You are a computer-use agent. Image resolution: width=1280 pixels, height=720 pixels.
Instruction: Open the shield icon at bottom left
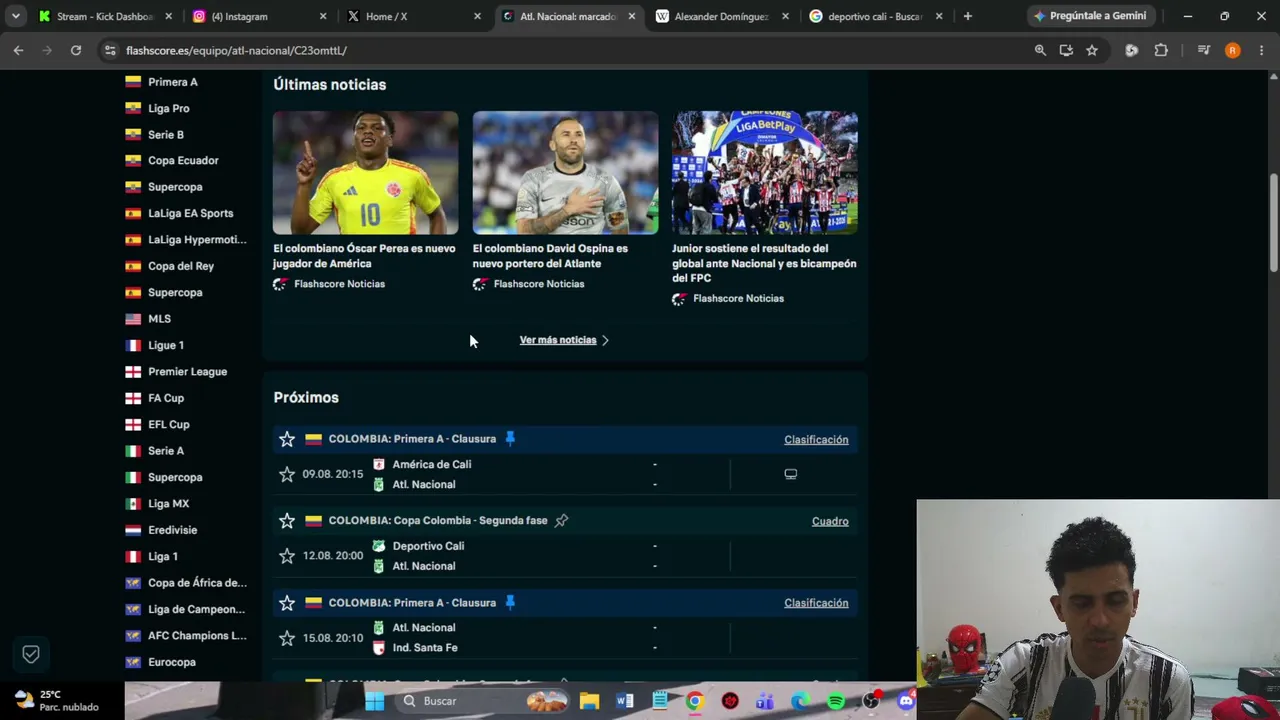coord(31,654)
